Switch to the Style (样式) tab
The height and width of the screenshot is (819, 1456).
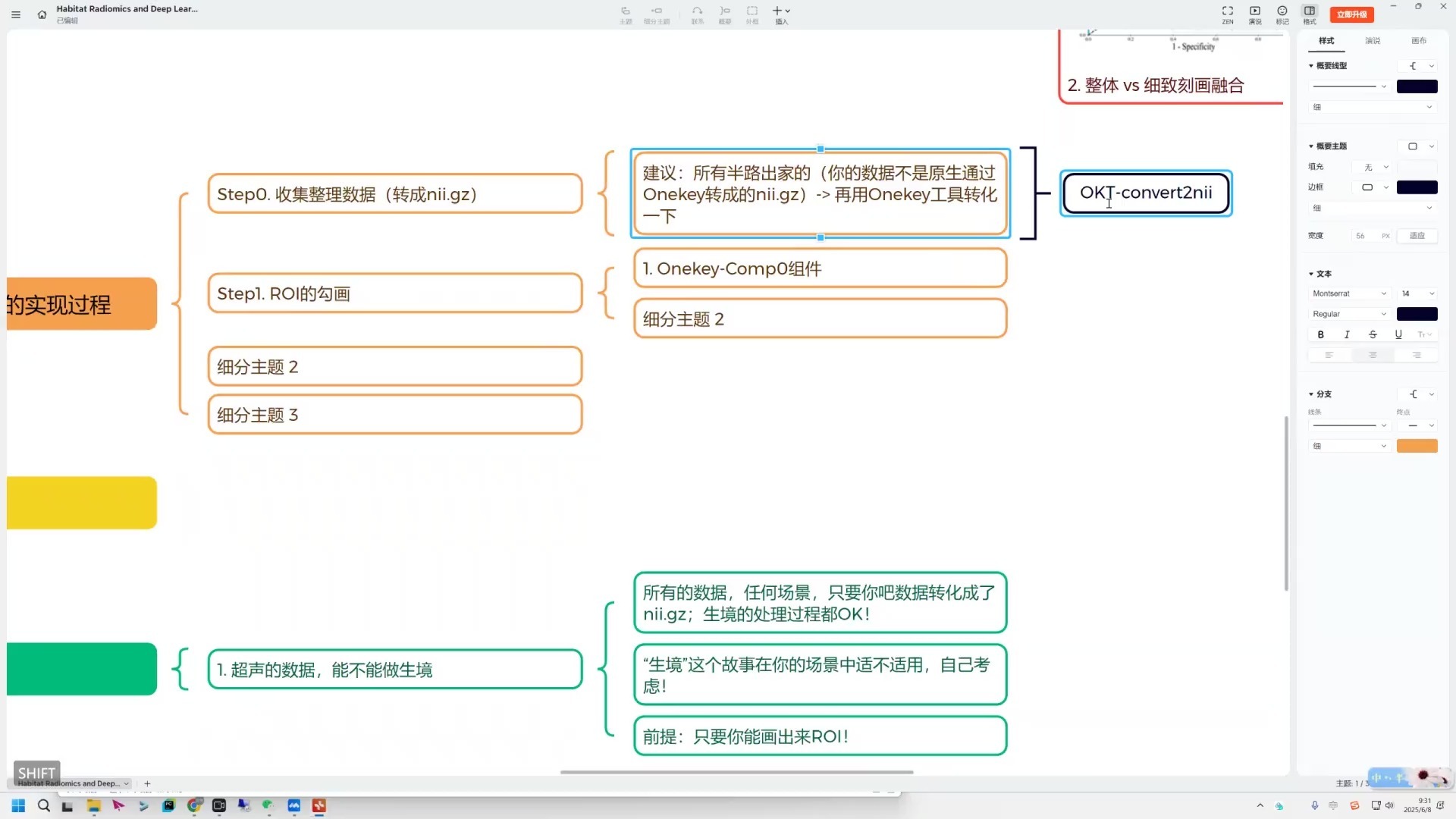pyautogui.click(x=1326, y=41)
